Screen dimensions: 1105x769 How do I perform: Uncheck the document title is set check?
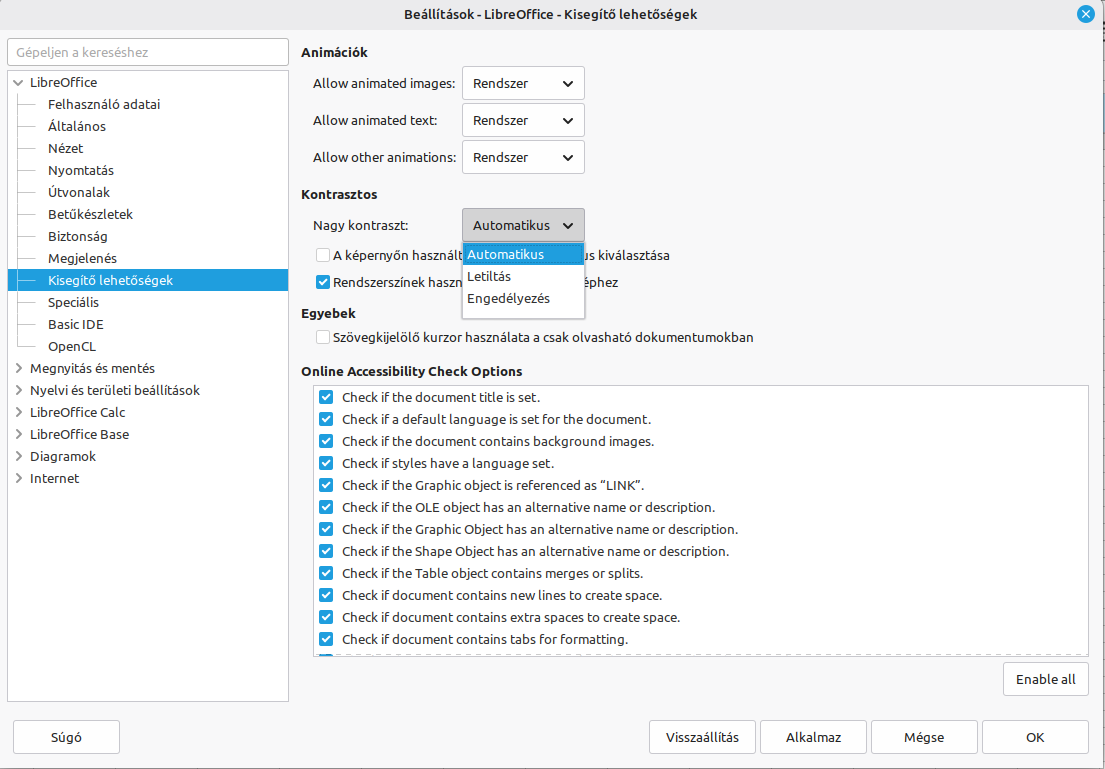[326, 398]
